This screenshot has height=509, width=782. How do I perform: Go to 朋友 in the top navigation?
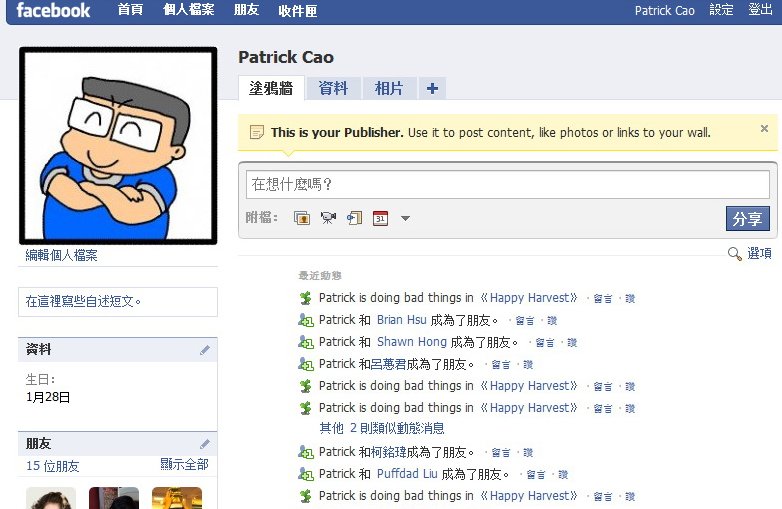(x=246, y=9)
